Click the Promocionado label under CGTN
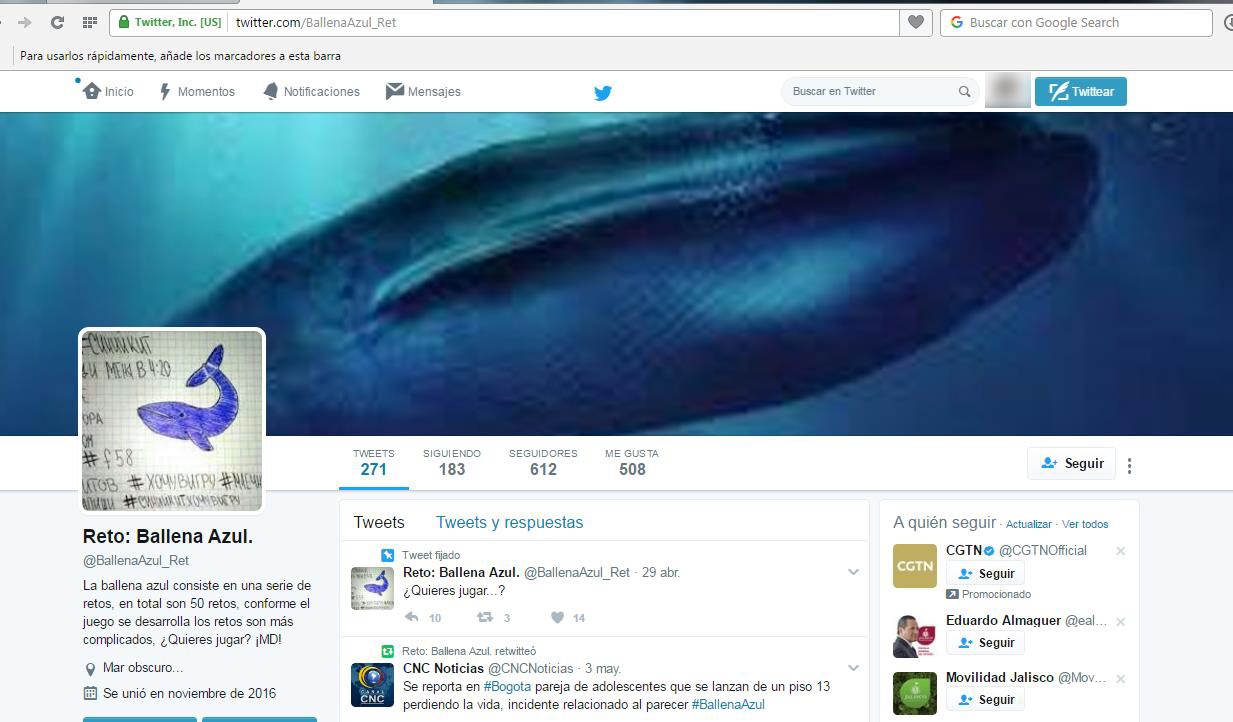 (996, 594)
